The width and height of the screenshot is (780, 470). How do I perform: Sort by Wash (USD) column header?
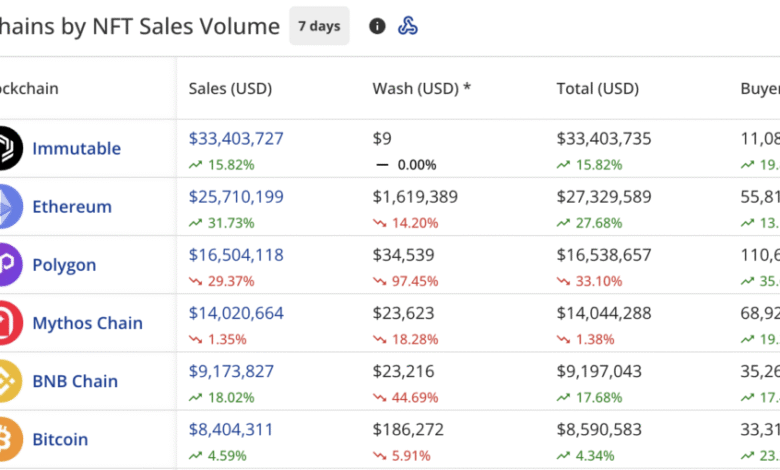tap(421, 89)
